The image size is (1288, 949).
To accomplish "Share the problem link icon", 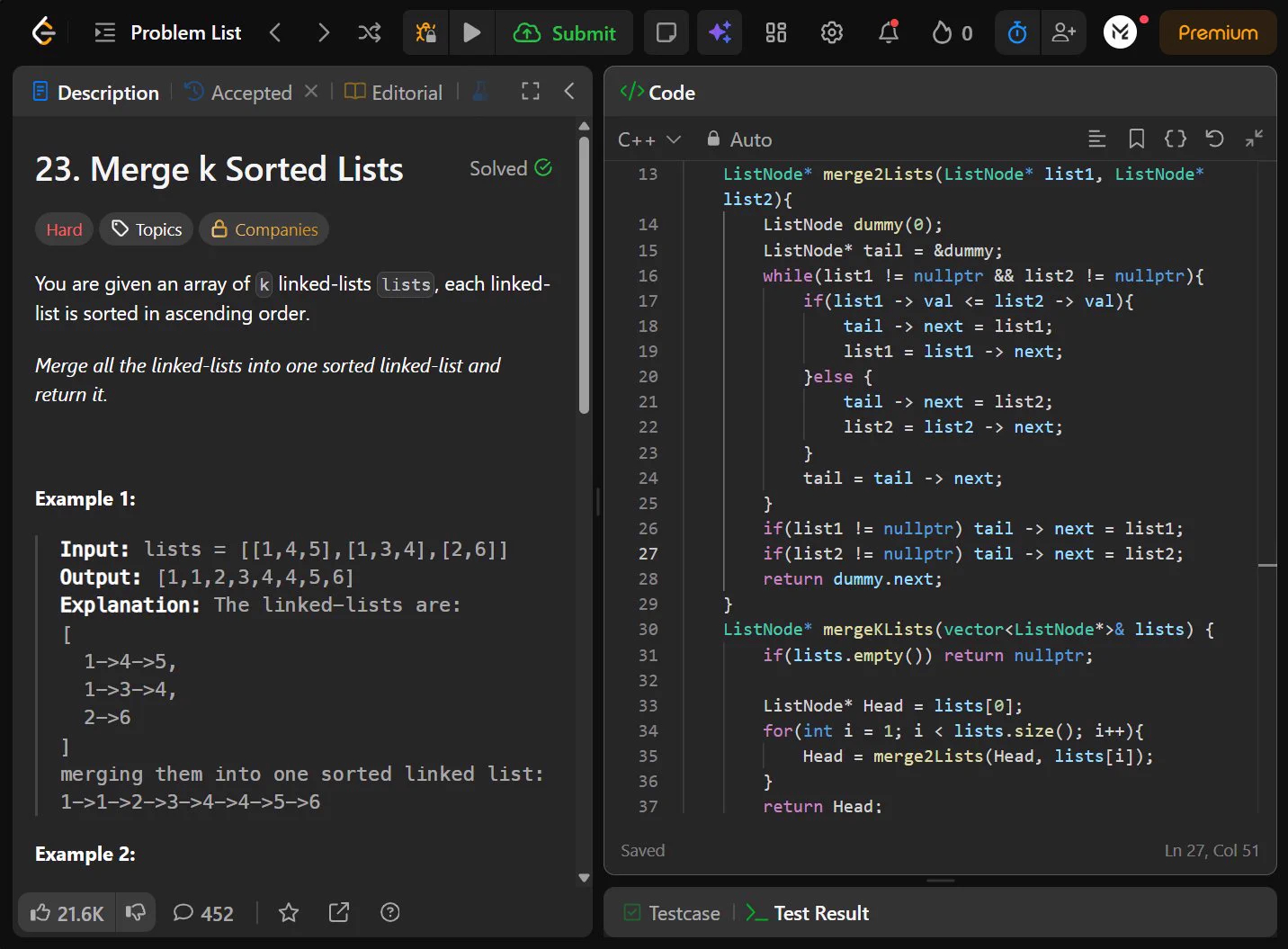I will coord(339,913).
